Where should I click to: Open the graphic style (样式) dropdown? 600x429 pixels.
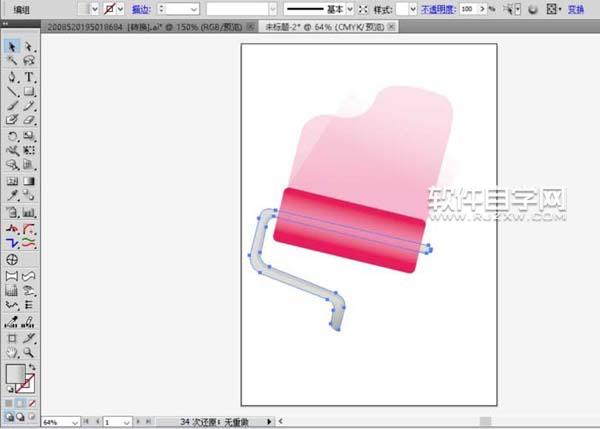click(412, 9)
